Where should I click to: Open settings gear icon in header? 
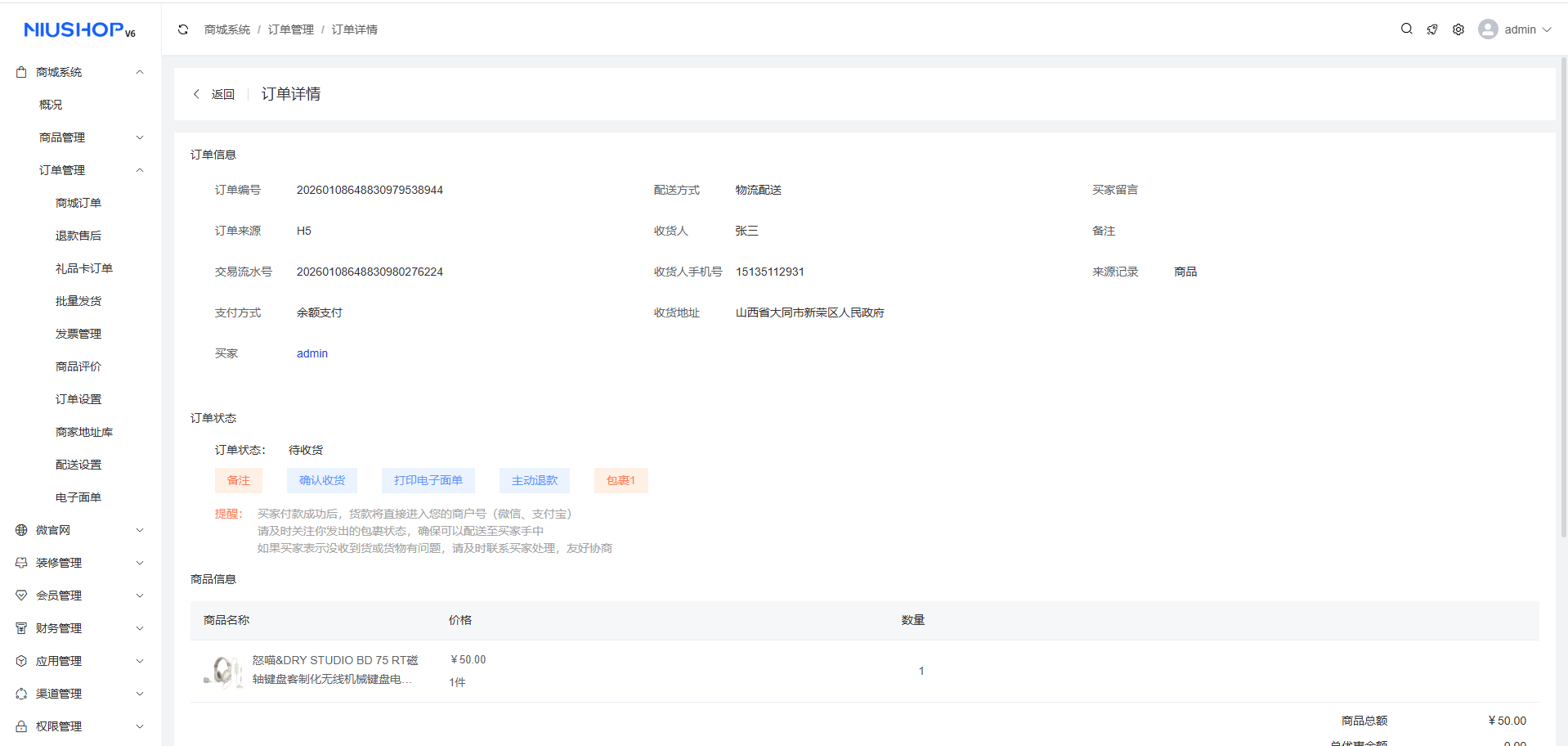coord(1458,29)
